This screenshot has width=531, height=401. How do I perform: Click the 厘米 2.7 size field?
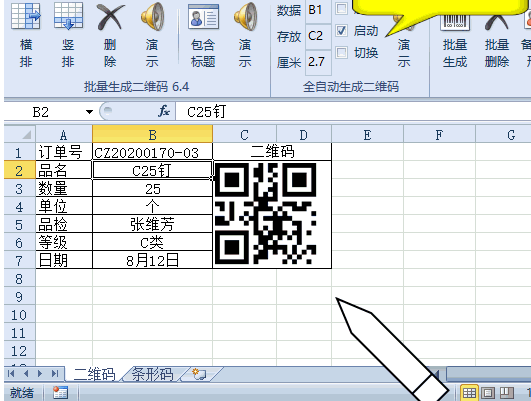(x=318, y=62)
